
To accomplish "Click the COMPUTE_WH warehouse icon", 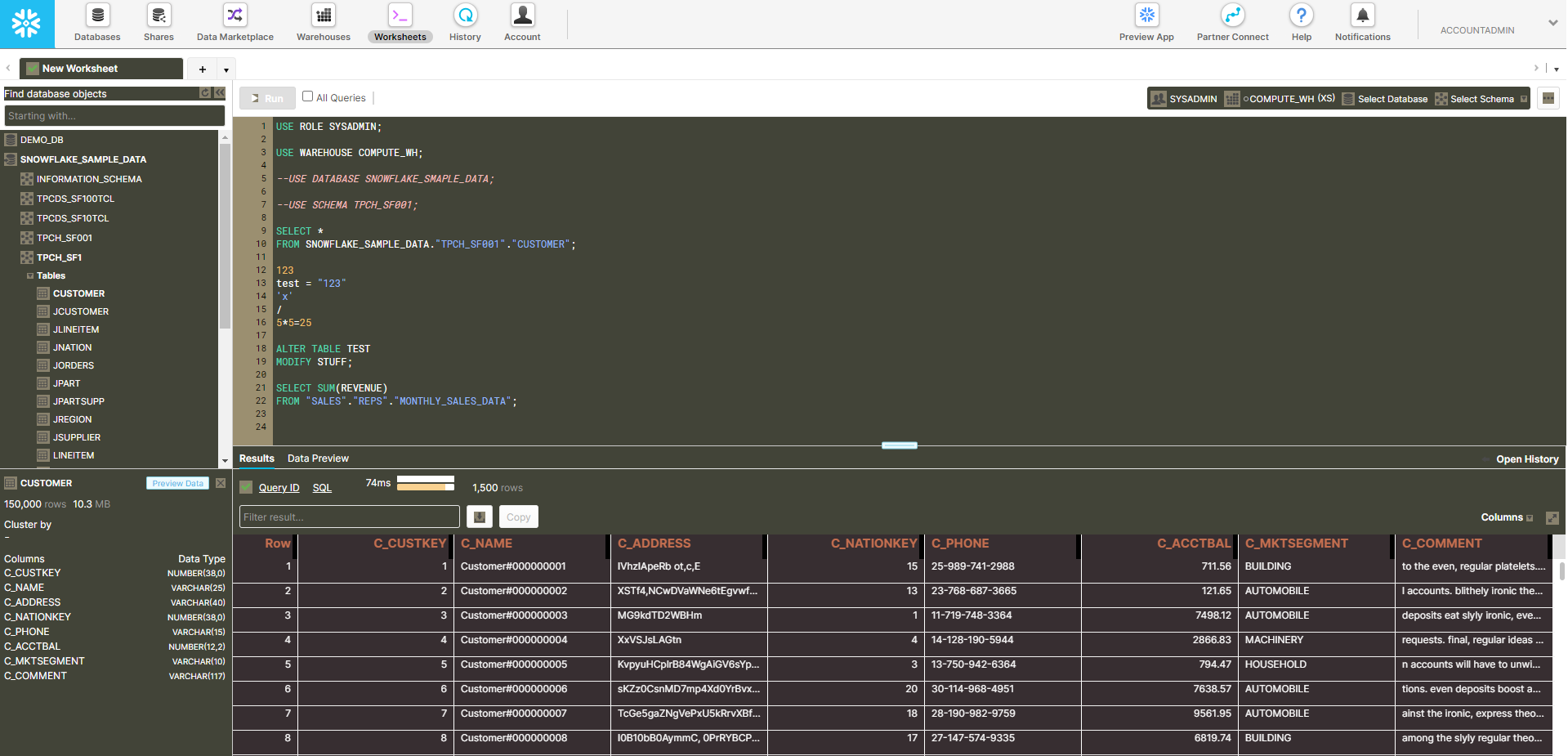I will click(1231, 99).
